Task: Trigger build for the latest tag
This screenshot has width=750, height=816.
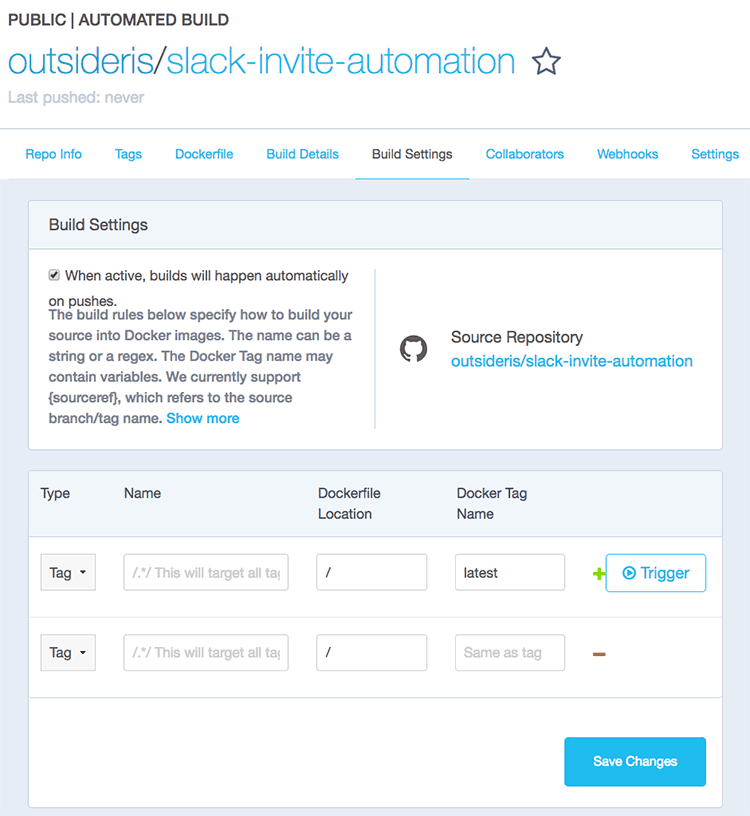Action: tap(656, 573)
